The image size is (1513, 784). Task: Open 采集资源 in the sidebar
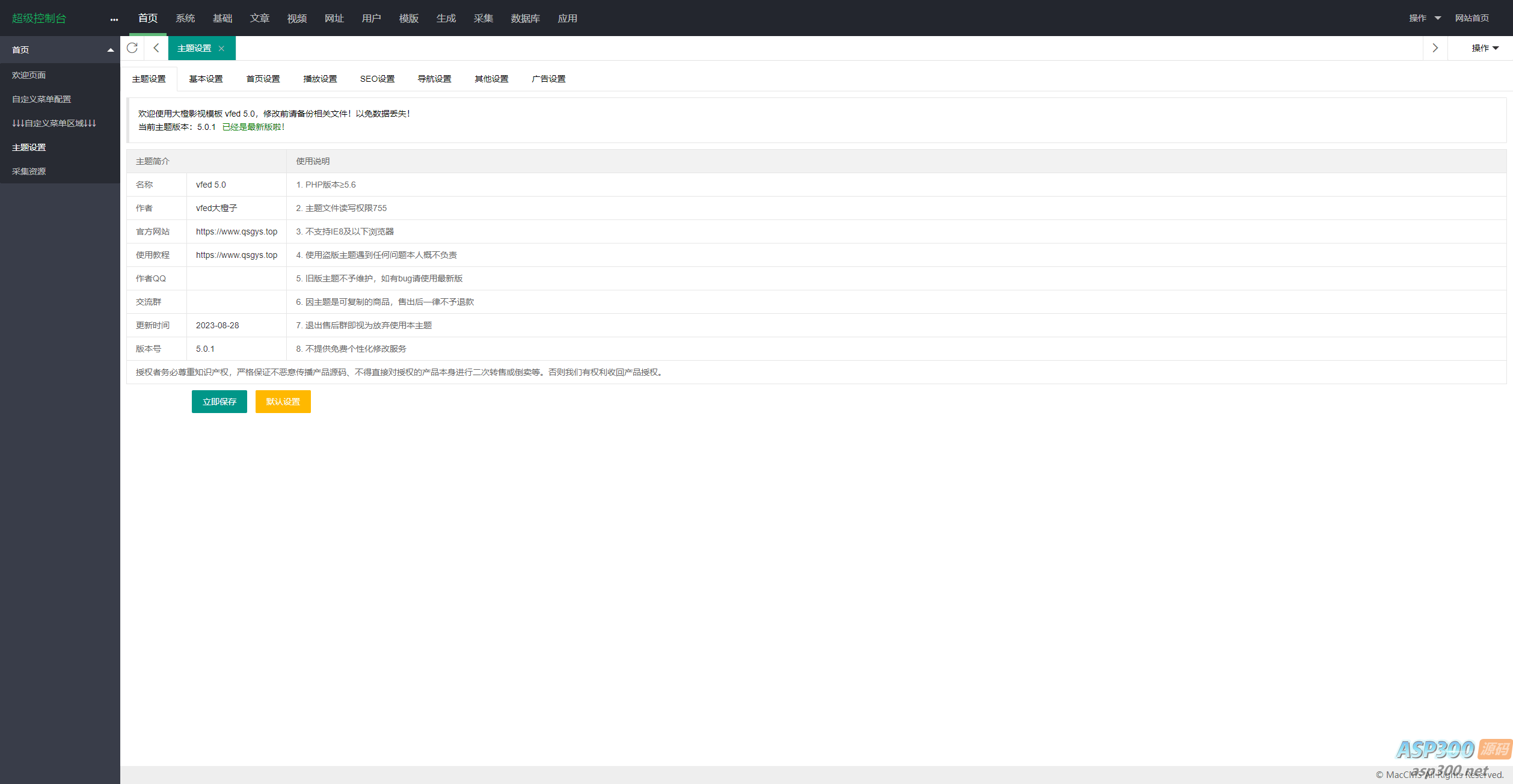(29, 171)
